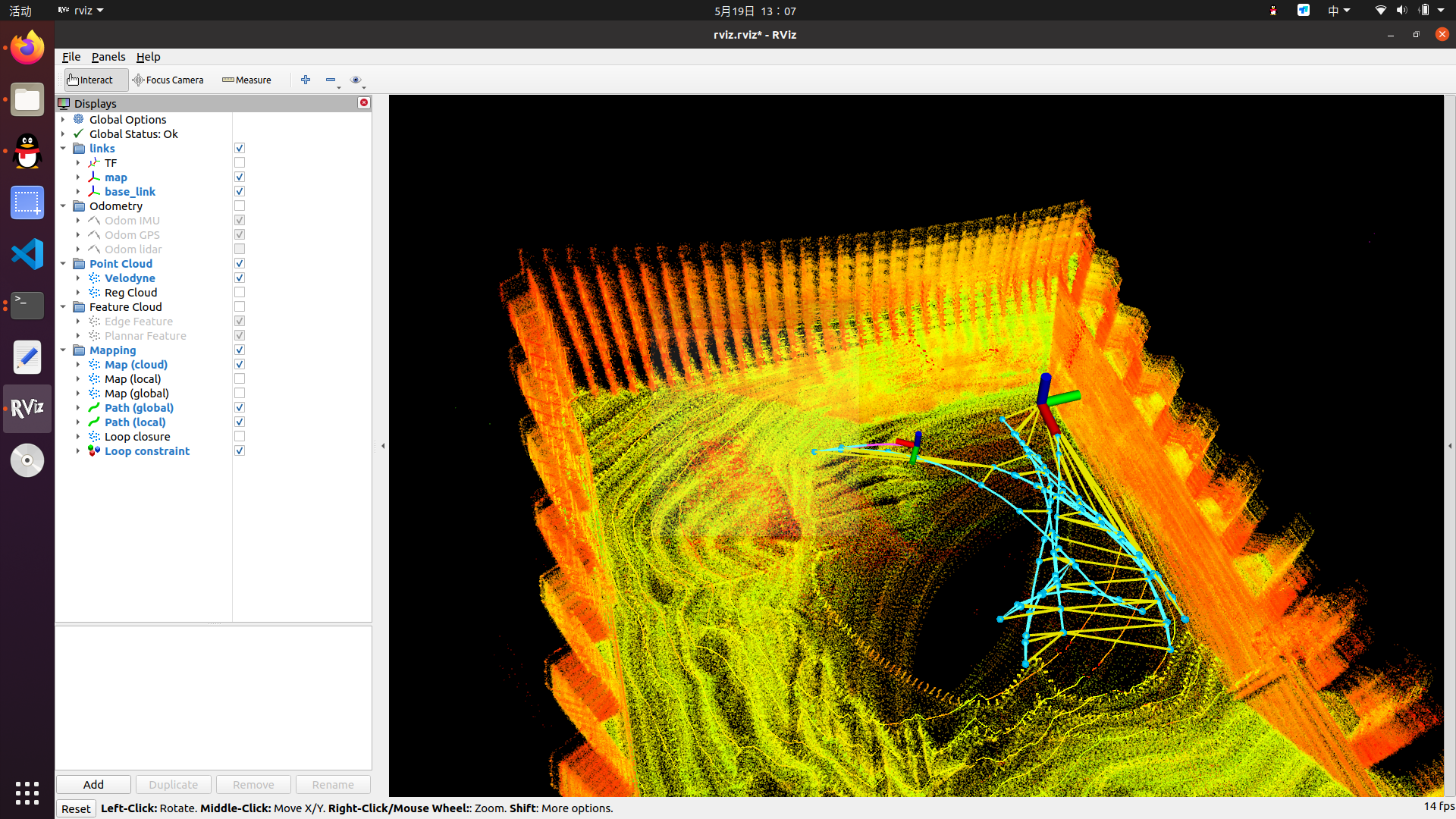Collapse the Mapping folder
Image resolution: width=1456 pixels, height=819 pixels.
[63, 350]
